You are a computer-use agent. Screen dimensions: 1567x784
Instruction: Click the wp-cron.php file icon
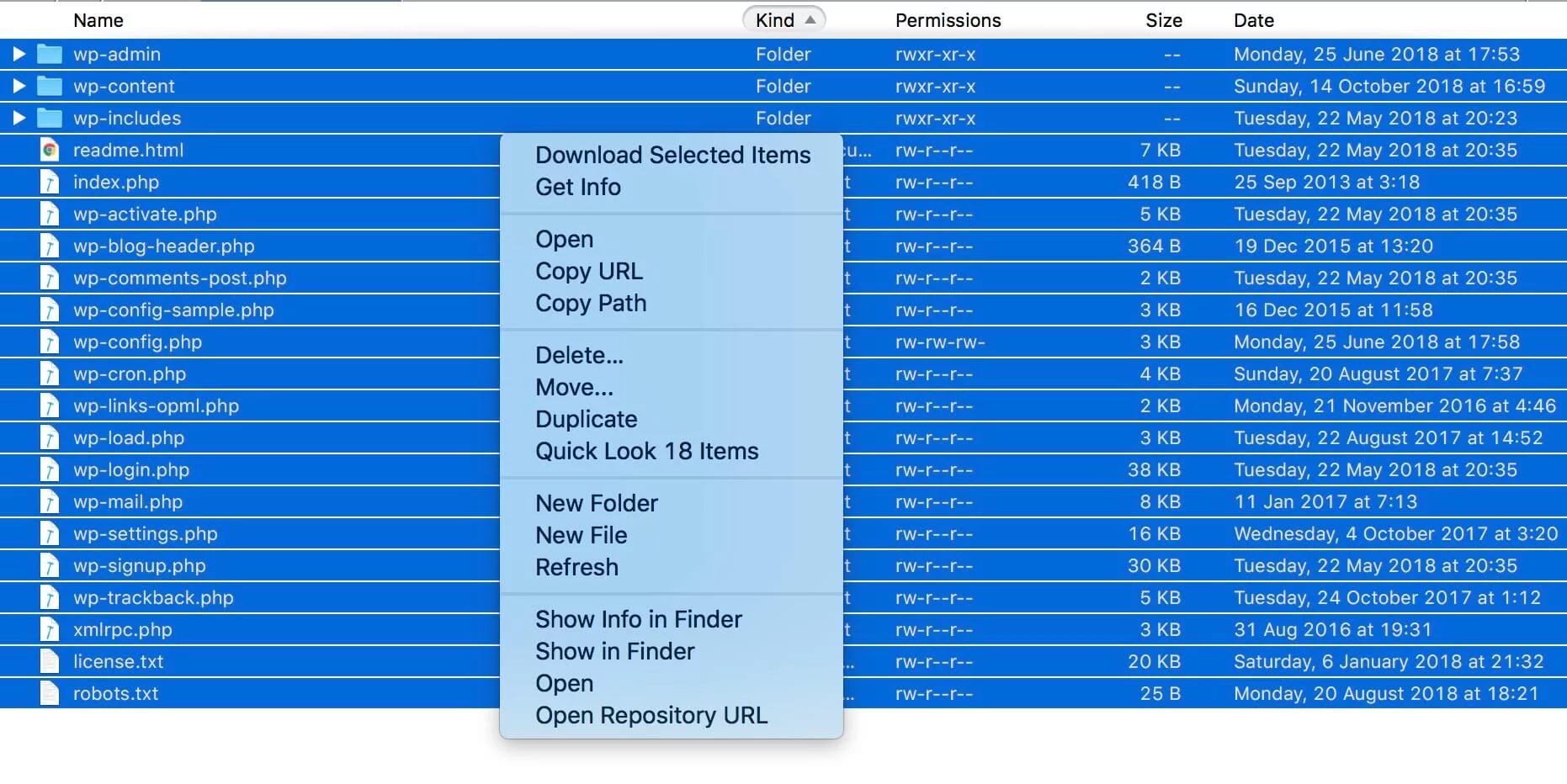(x=50, y=374)
